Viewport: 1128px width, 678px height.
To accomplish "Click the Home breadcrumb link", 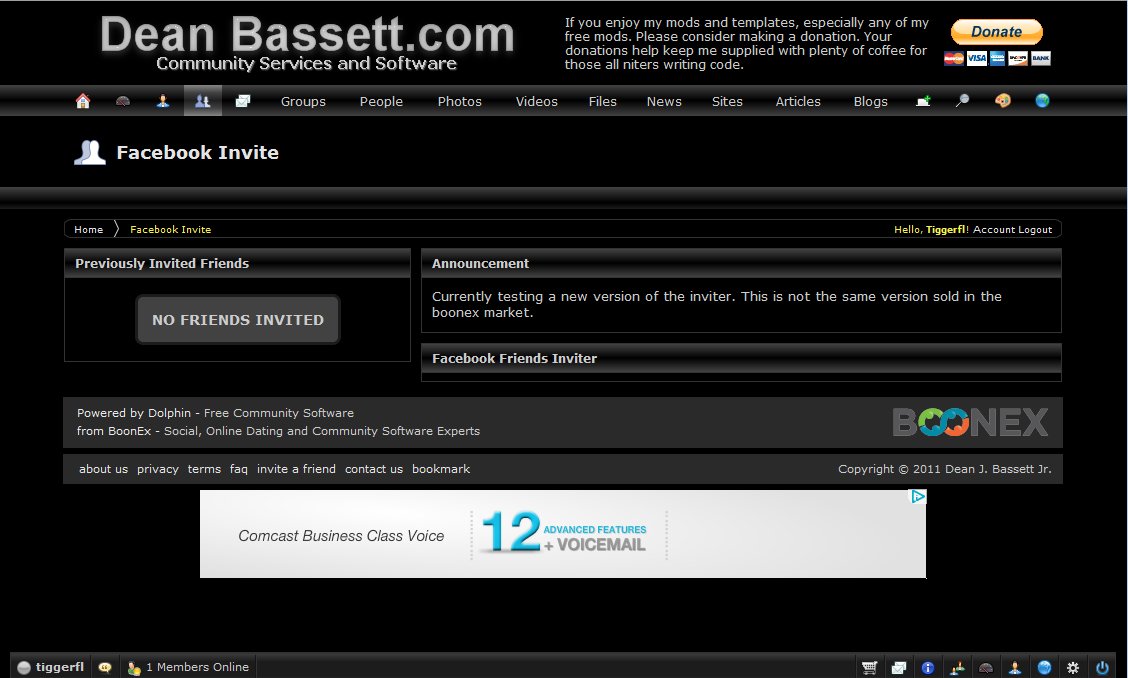I will 88,230.
